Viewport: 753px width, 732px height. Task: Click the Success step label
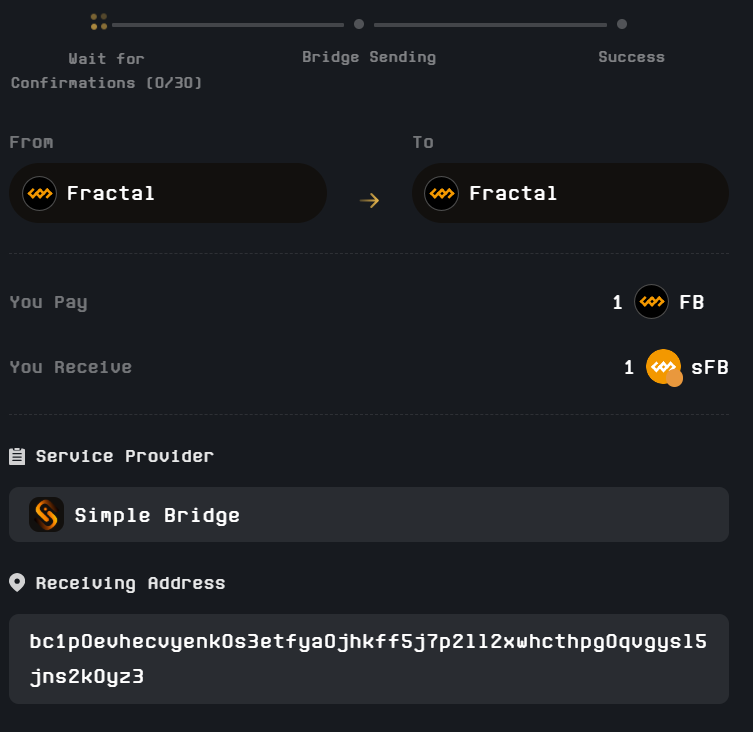coord(631,57)
